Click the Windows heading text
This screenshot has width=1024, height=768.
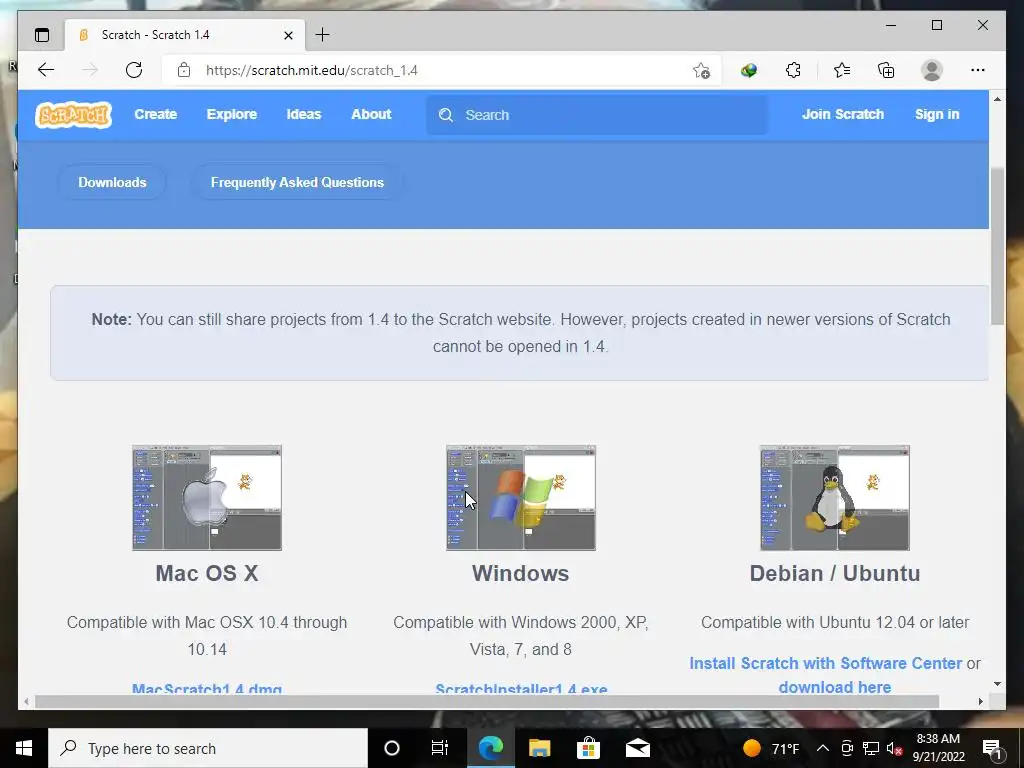click(x=520, y=573)
